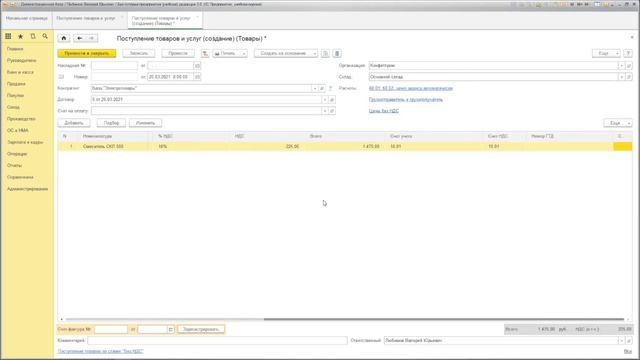Expand the Организация dropdown arrow
The image size is (640, 360).
(x=622, y=66)
